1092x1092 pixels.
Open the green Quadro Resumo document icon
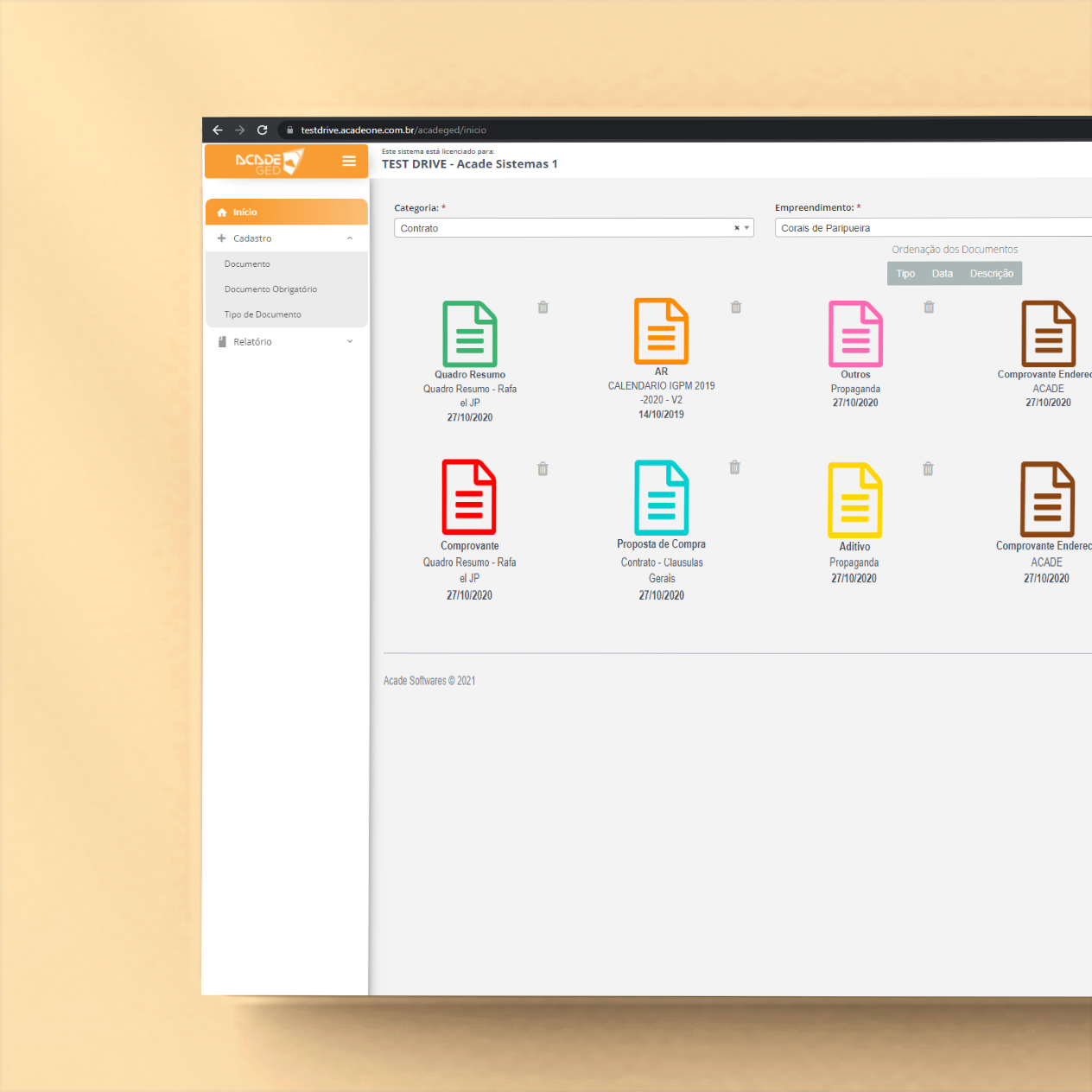click(x=469, y=334)
